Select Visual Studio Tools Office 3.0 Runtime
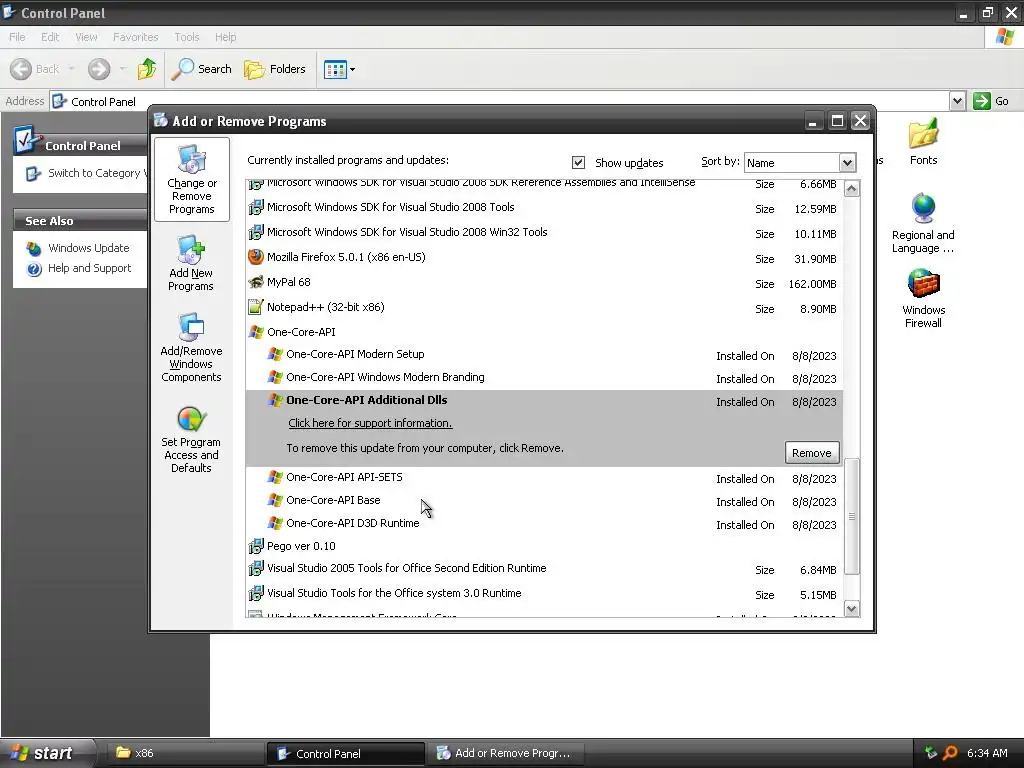This screenshot has width=1024, height=768. (544, 594)
